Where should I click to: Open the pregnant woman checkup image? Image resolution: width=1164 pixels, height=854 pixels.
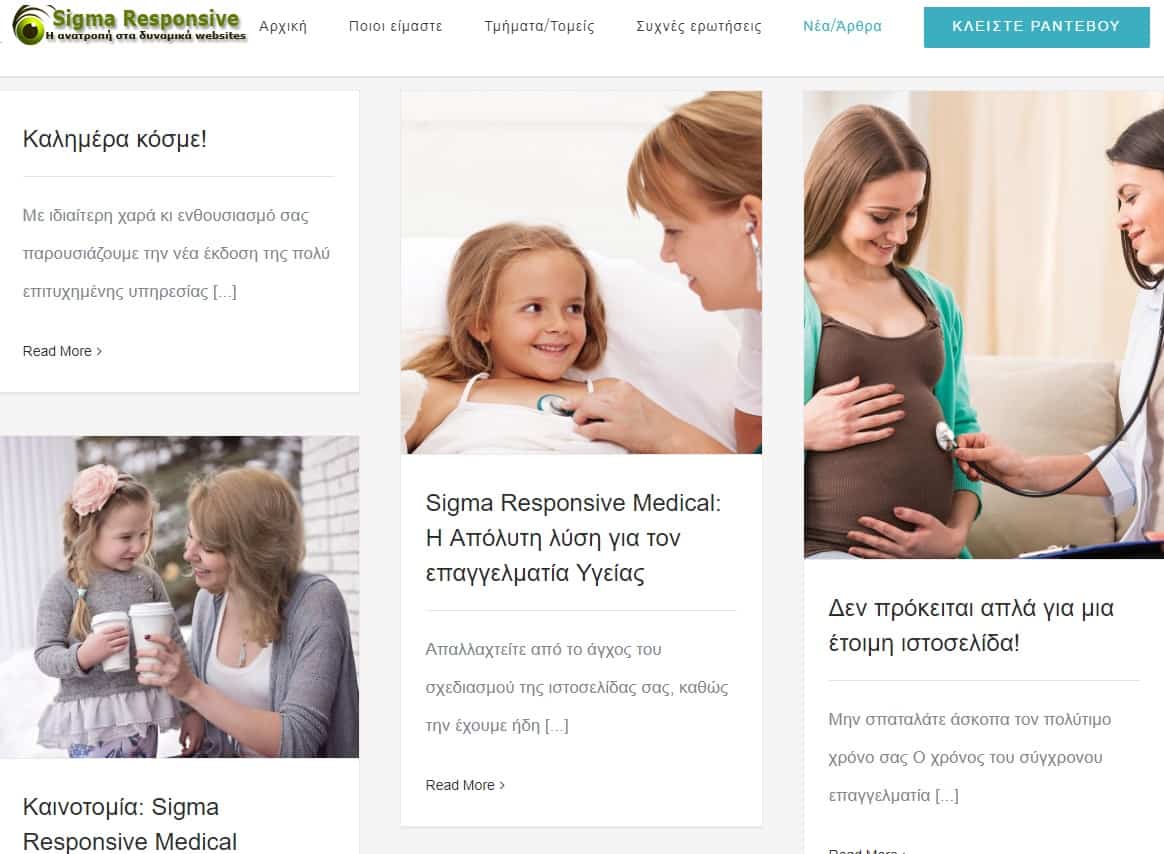tap(984, 325)
